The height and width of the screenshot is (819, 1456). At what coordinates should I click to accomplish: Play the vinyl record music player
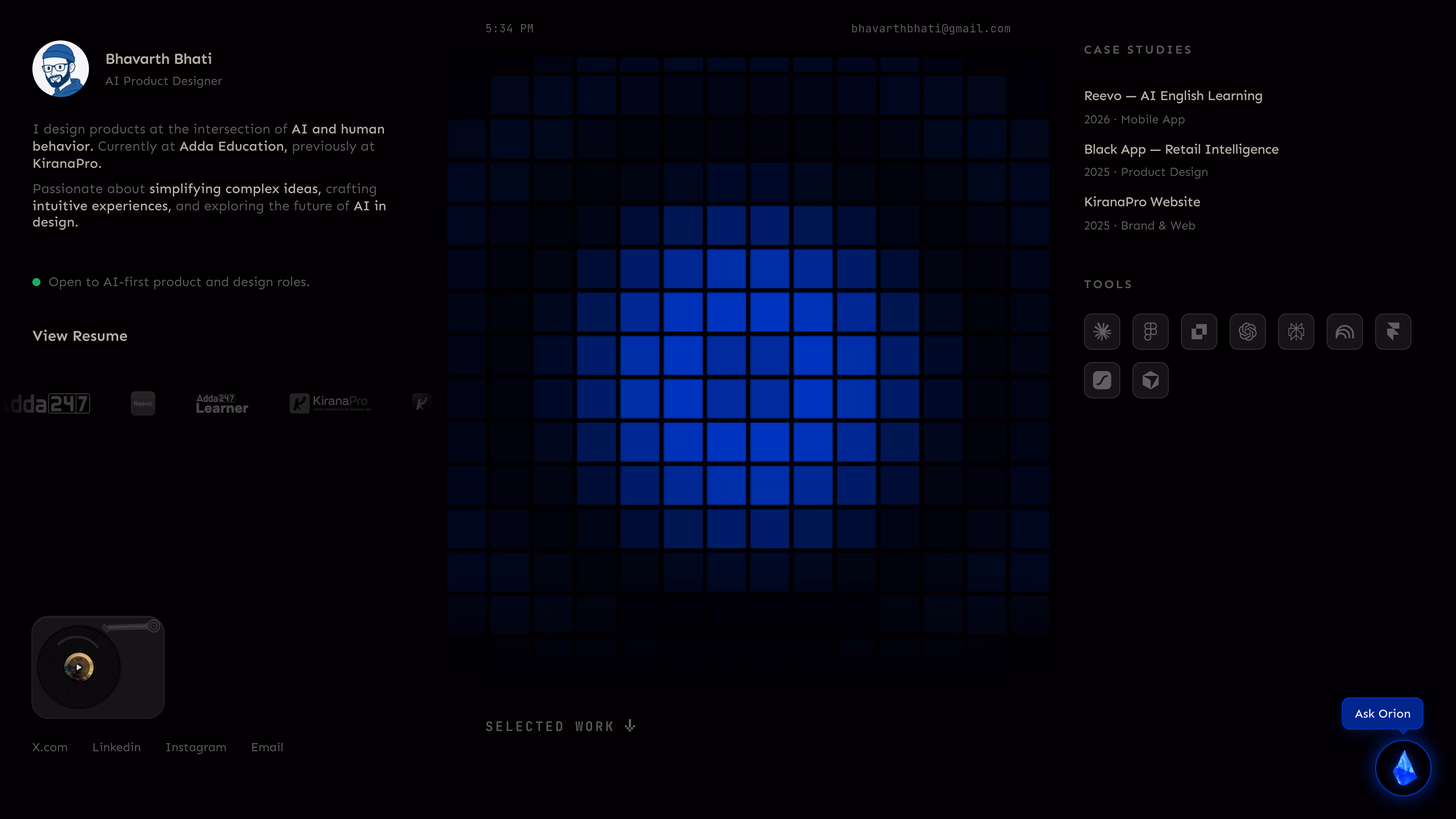[x=79, y=668]
